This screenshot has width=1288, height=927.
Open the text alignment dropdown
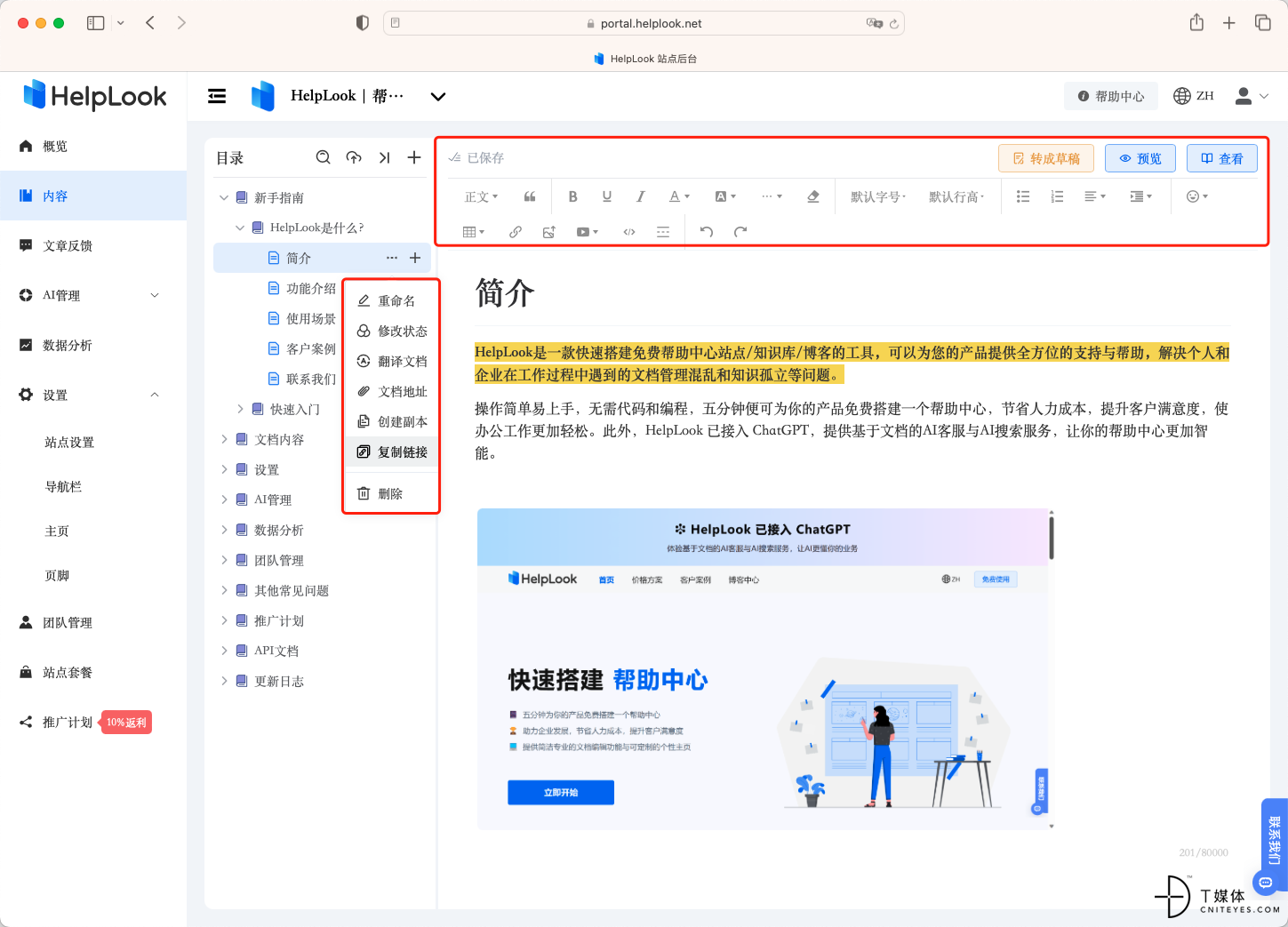[x=1095, y=196]
